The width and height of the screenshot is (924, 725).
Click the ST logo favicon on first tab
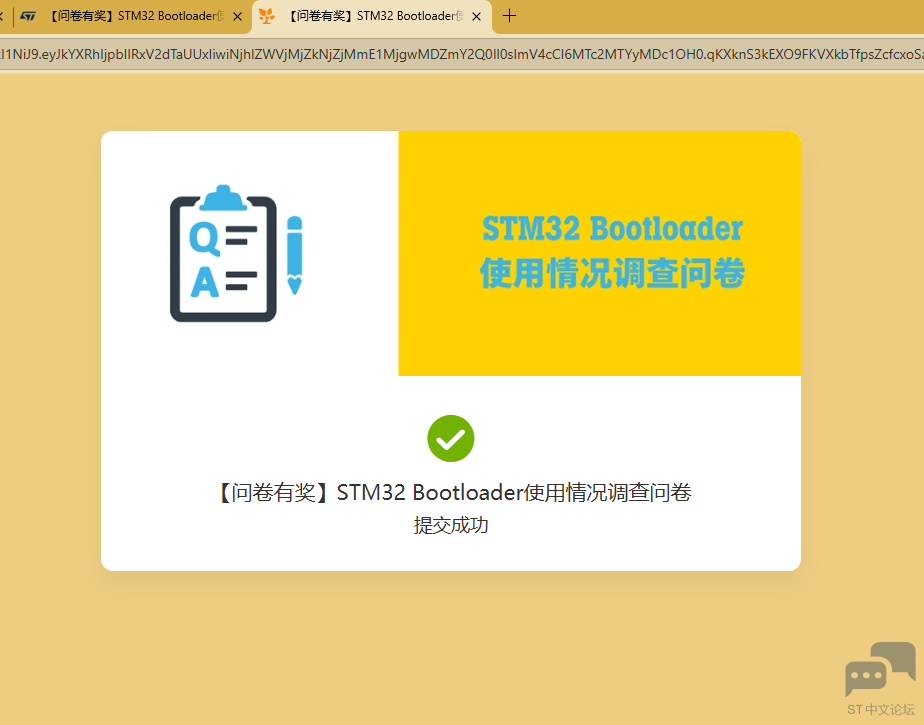(x=29, y=16)
